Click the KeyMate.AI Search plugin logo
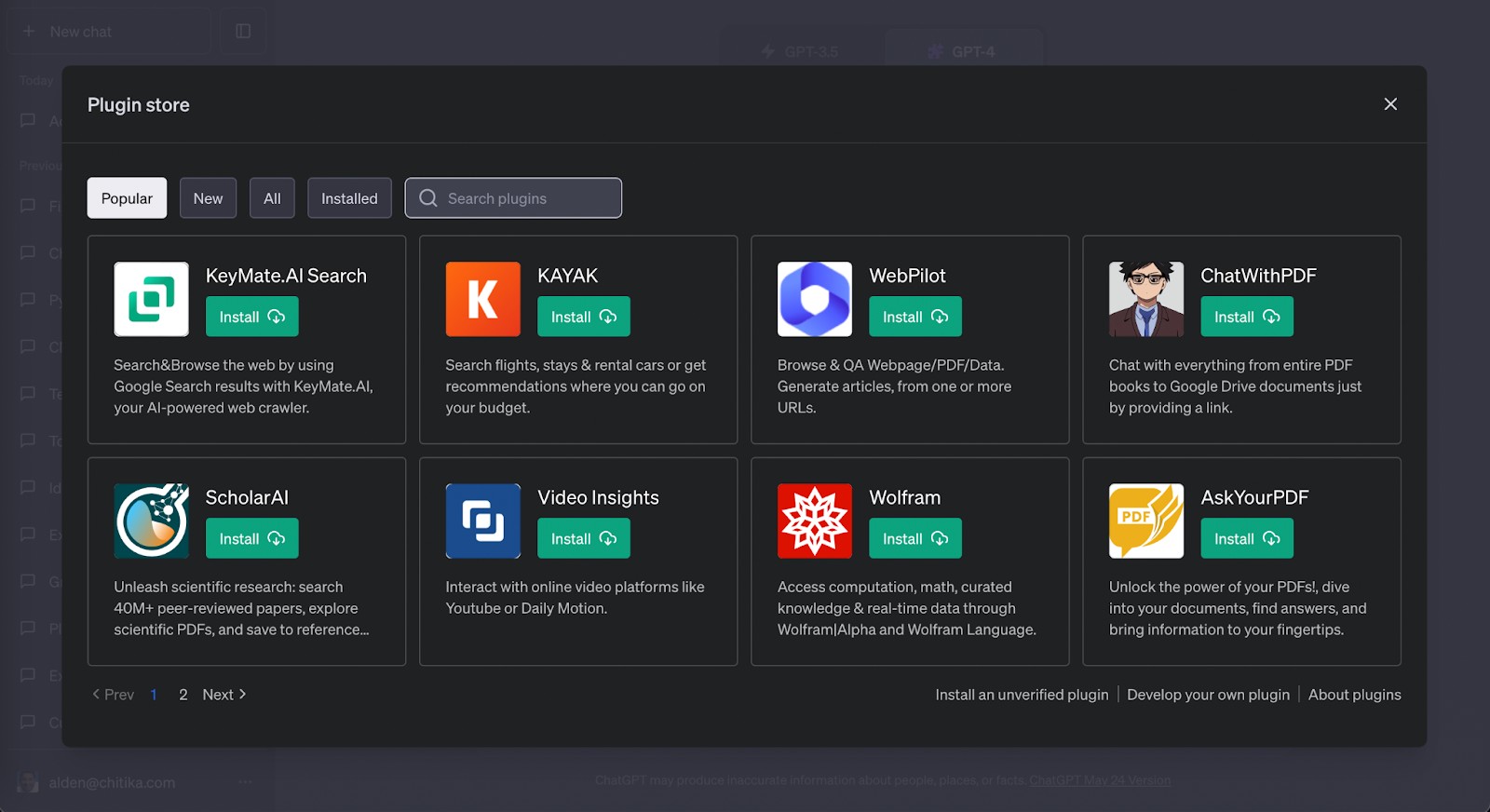Screen dimensions: 1490x812 [x=151, y=299]
